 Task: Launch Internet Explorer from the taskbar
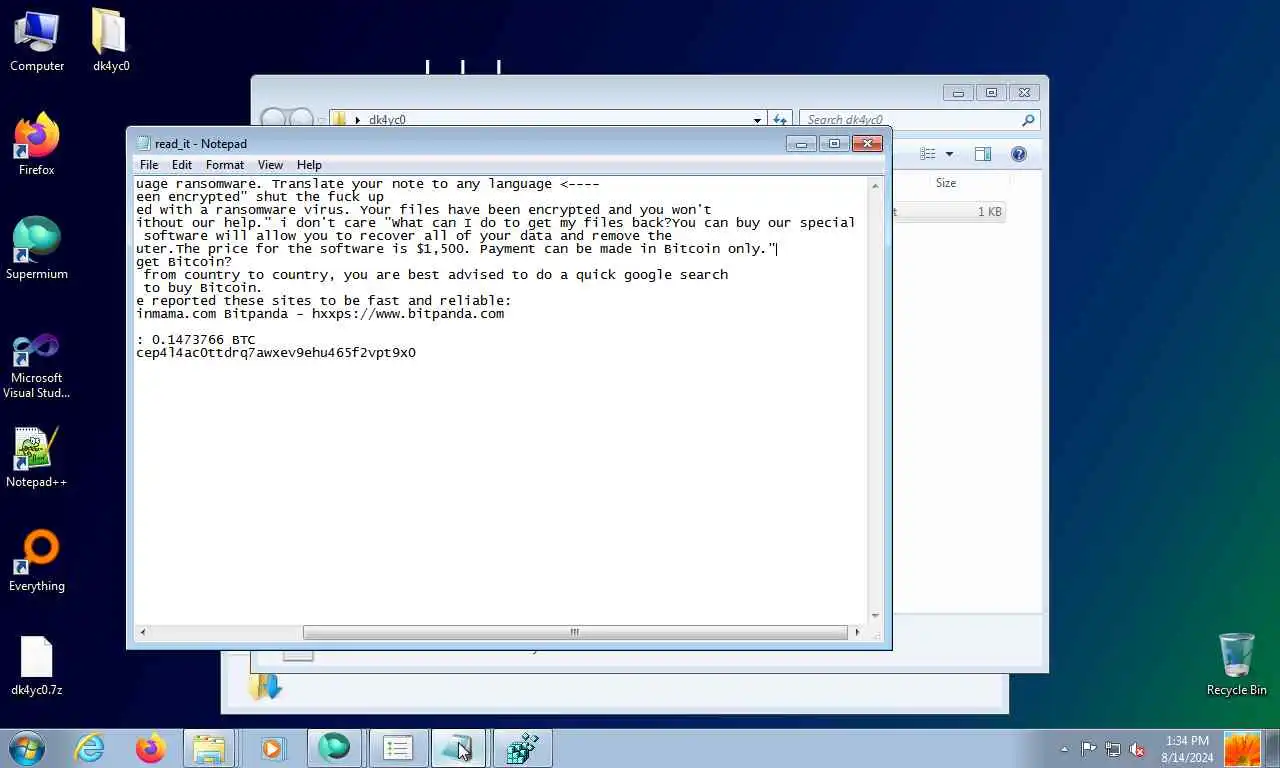point(90,748)
